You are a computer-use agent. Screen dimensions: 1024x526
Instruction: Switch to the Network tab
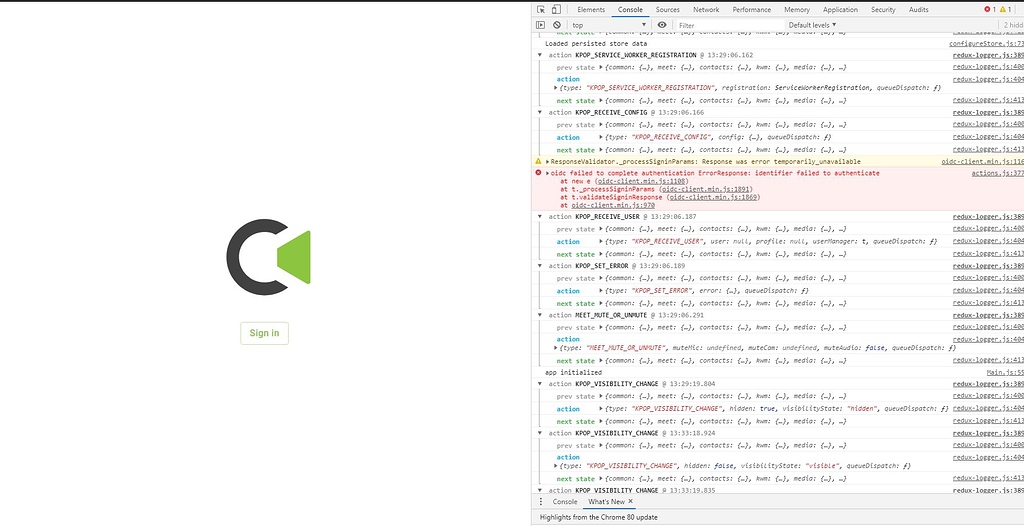click(x=706, y=9)
